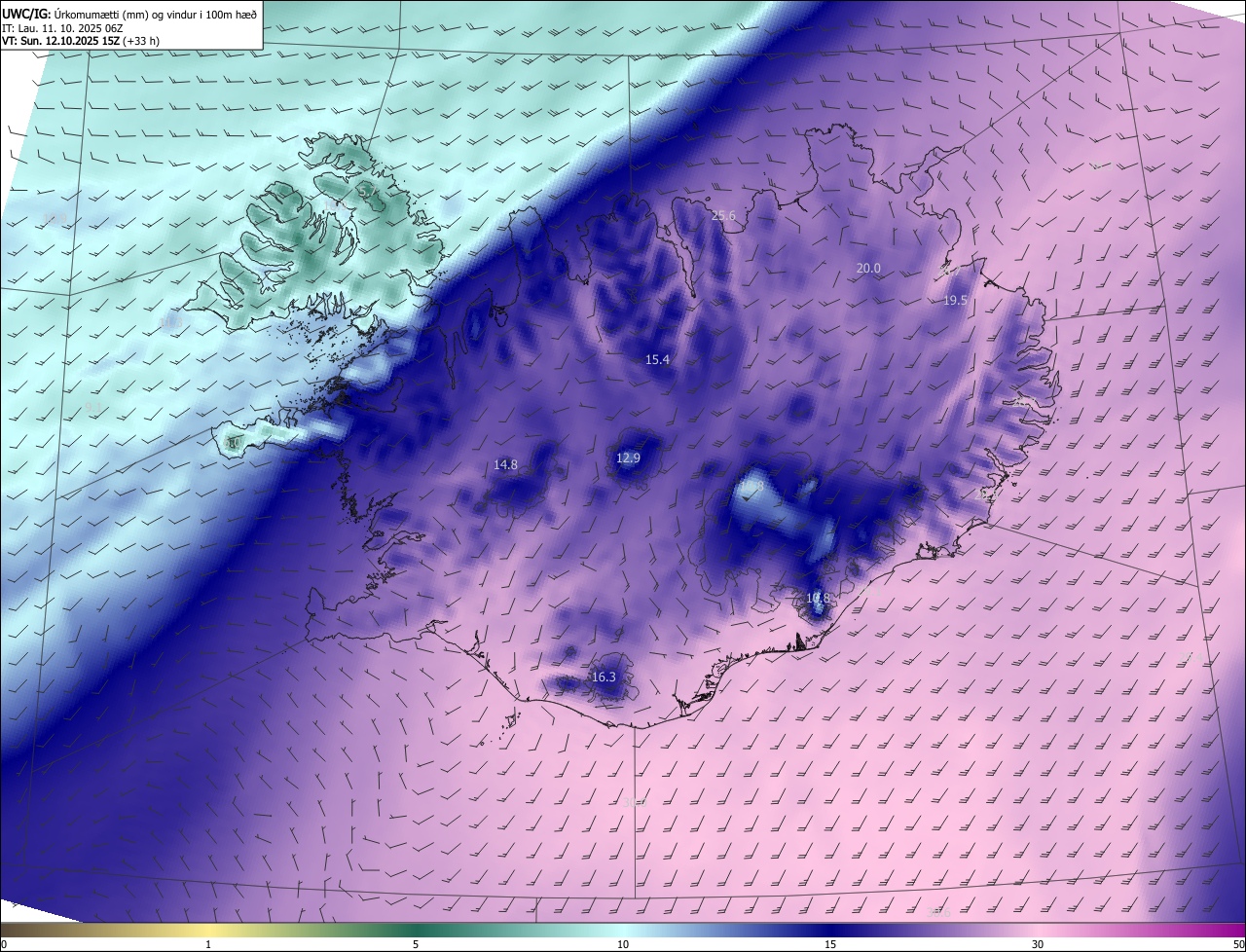Click title 'Úrkomumætti (mm) og vindur í 100m hæð'
The height and width of the screenshot is (952, 1246).
(156, 14)
